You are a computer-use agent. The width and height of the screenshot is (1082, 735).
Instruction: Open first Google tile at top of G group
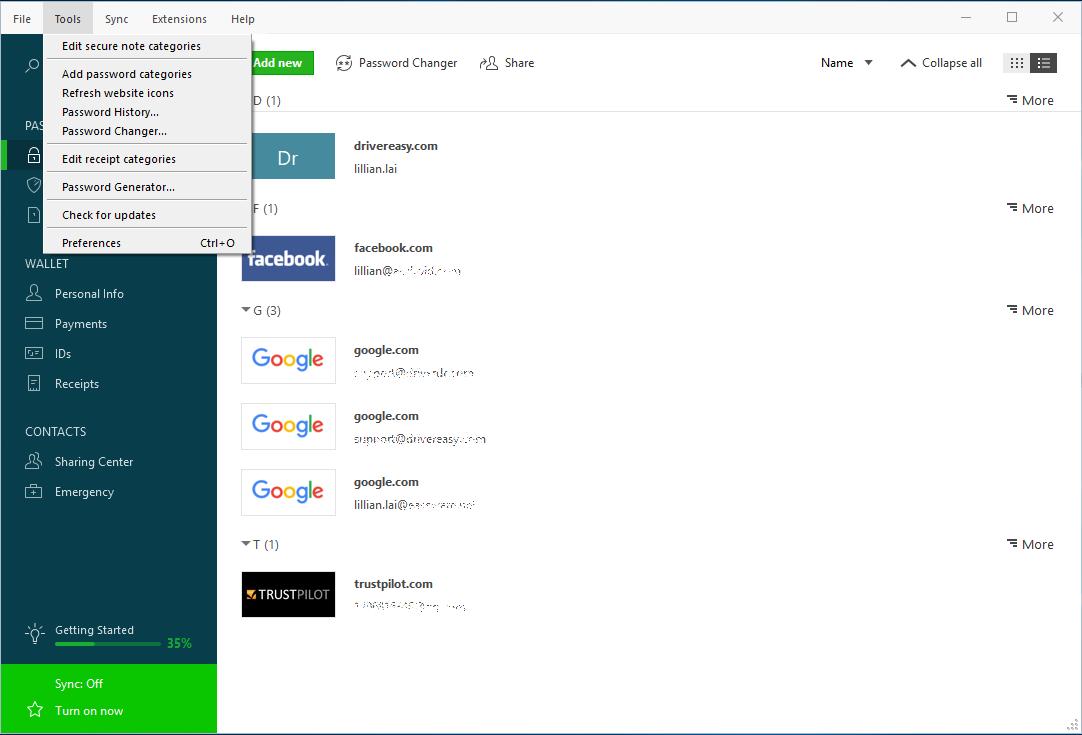coord(288,360)
